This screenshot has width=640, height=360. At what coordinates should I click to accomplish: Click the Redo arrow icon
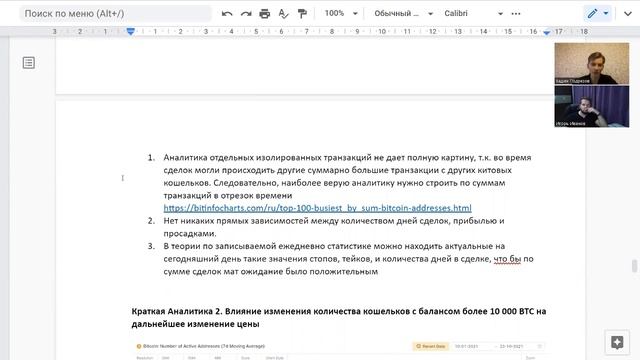246,13
